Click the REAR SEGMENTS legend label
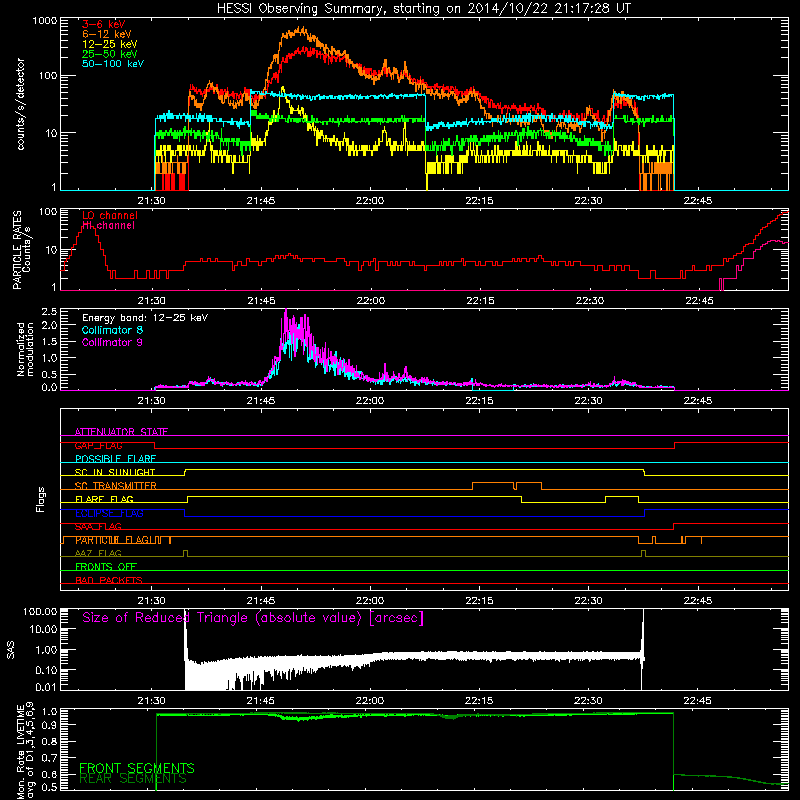The height and width of the screenshot is (800, 800). pyautogui.click(x=133, y=779)
